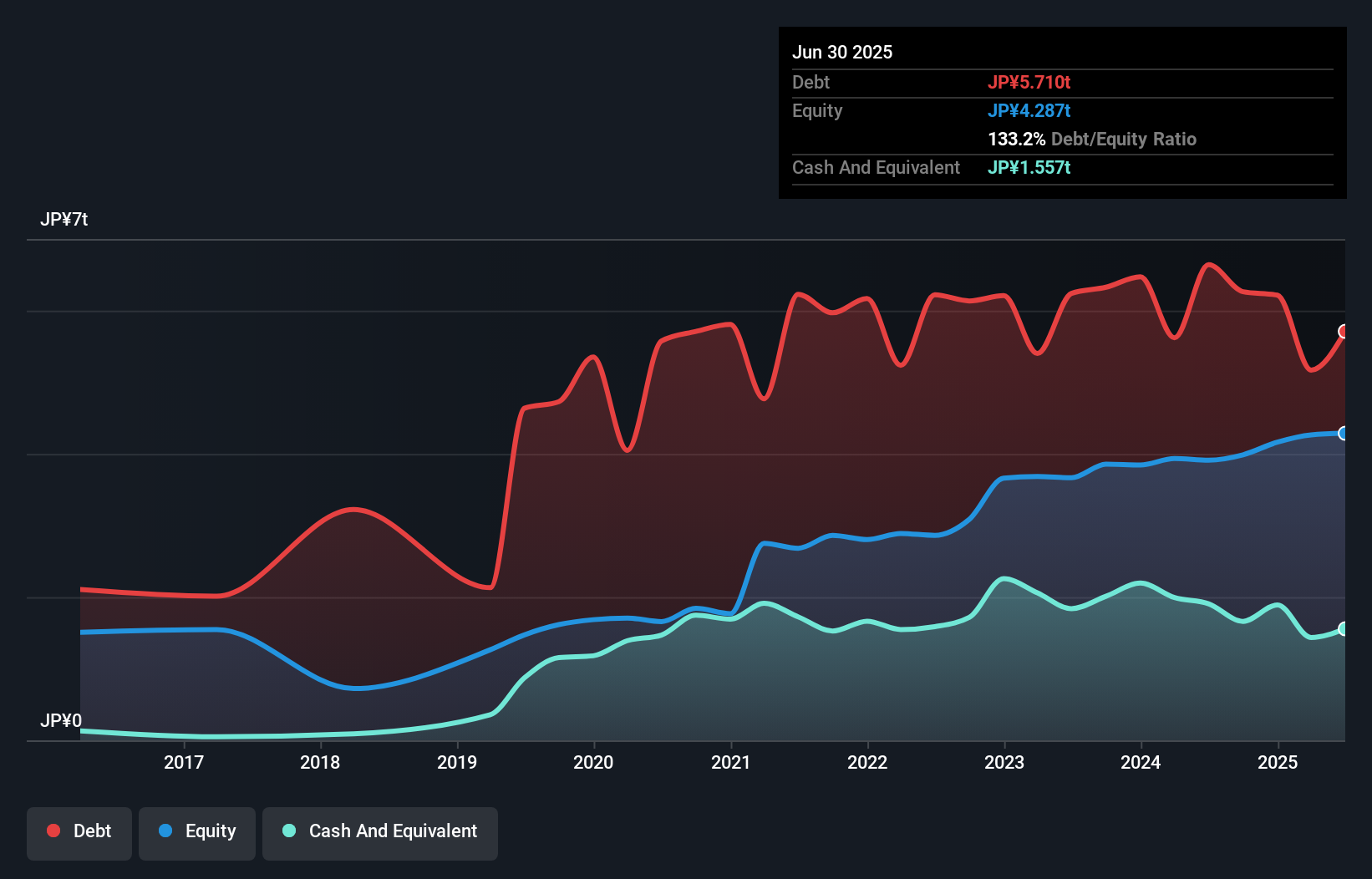Click the 2017 x-axis label
The image size is (1372, 879).
[184, 762]
